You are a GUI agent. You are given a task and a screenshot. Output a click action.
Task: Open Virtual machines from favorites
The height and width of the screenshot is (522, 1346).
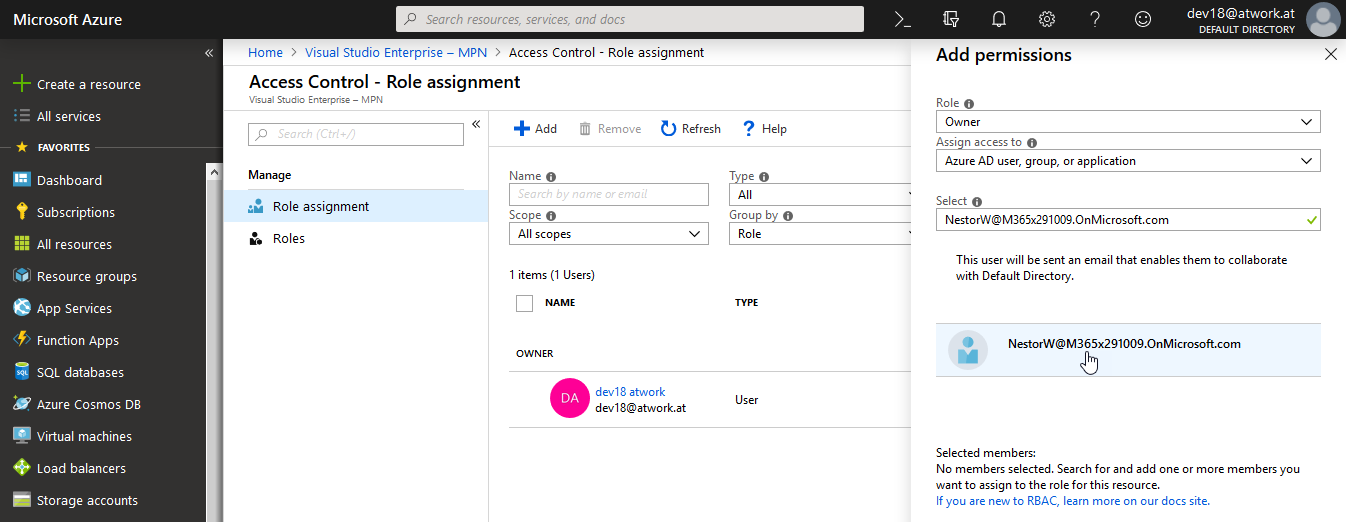84,436
